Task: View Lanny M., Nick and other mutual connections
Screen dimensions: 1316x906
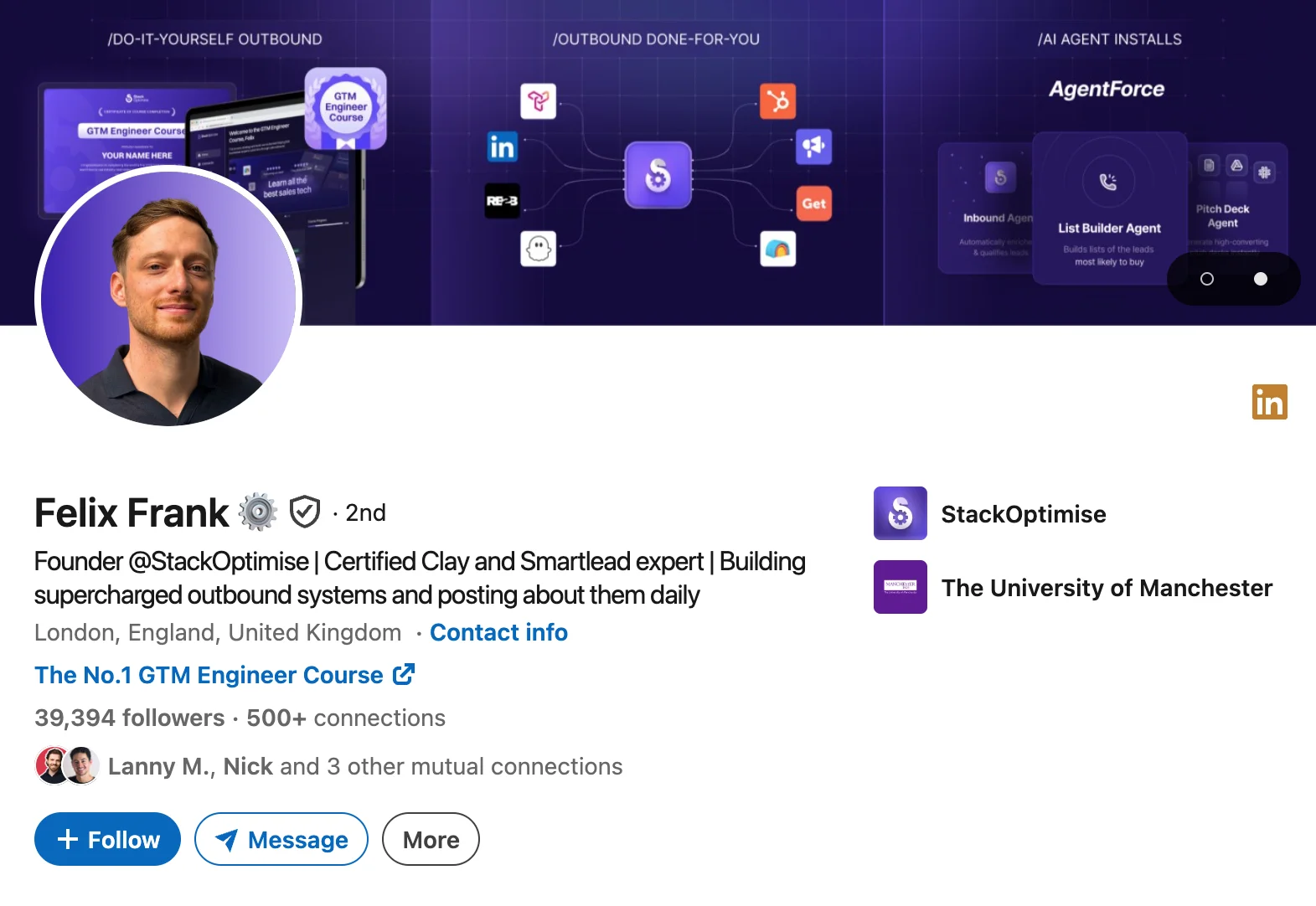Action: pyautogui.click(x=365, y=766)
